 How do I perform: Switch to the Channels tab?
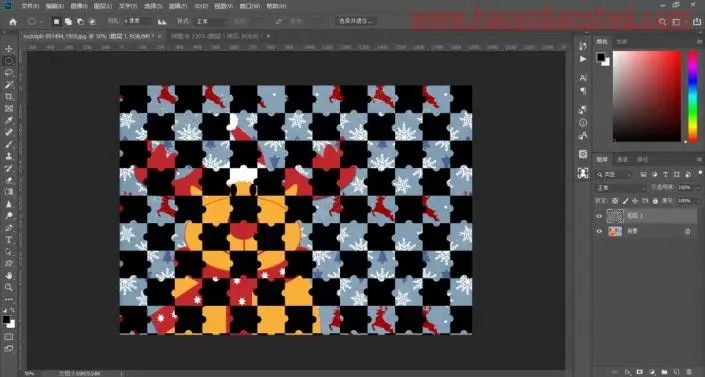(x=622, y=159)
